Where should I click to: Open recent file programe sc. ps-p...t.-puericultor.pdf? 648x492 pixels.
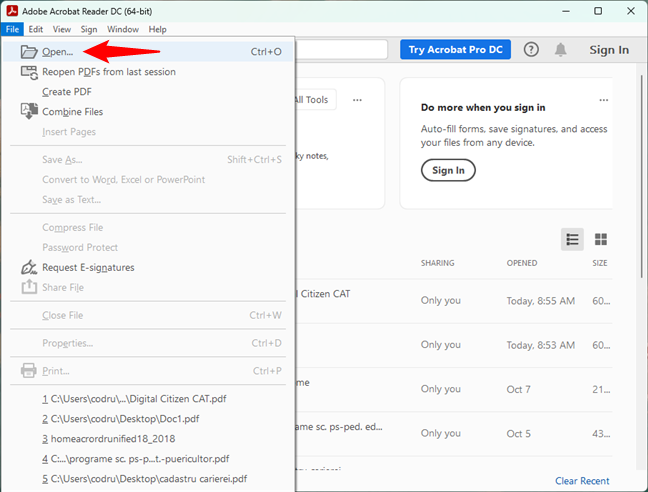[x=148, y=459]
